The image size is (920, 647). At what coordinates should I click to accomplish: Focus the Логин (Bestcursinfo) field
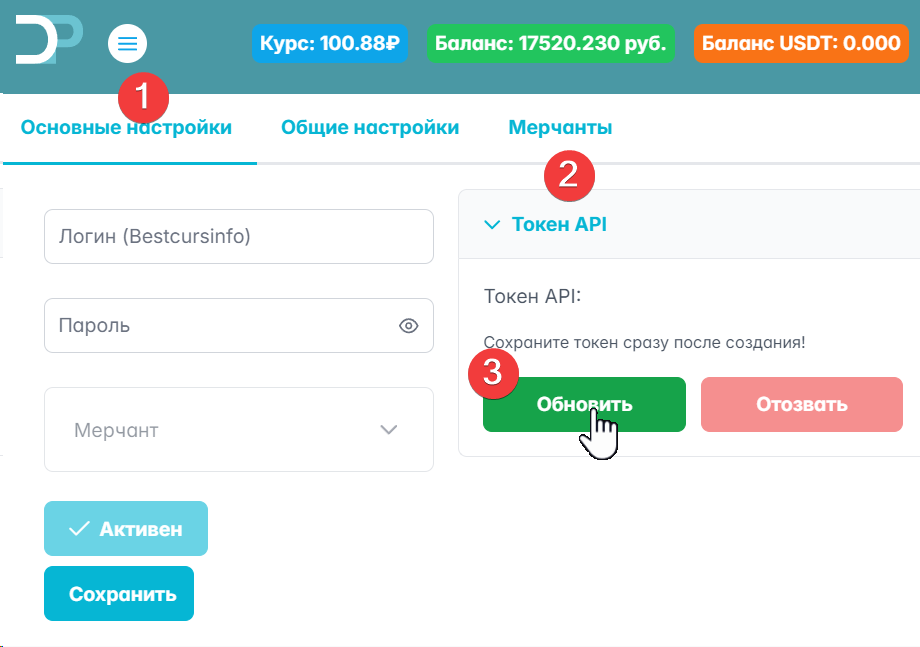238,237
